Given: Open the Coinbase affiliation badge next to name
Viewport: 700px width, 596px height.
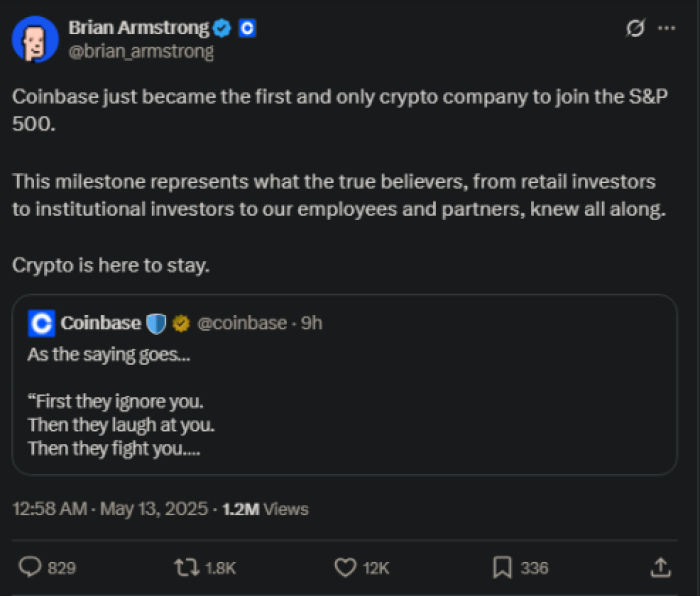Looking at the screenshot, I should tap(247, 29).
